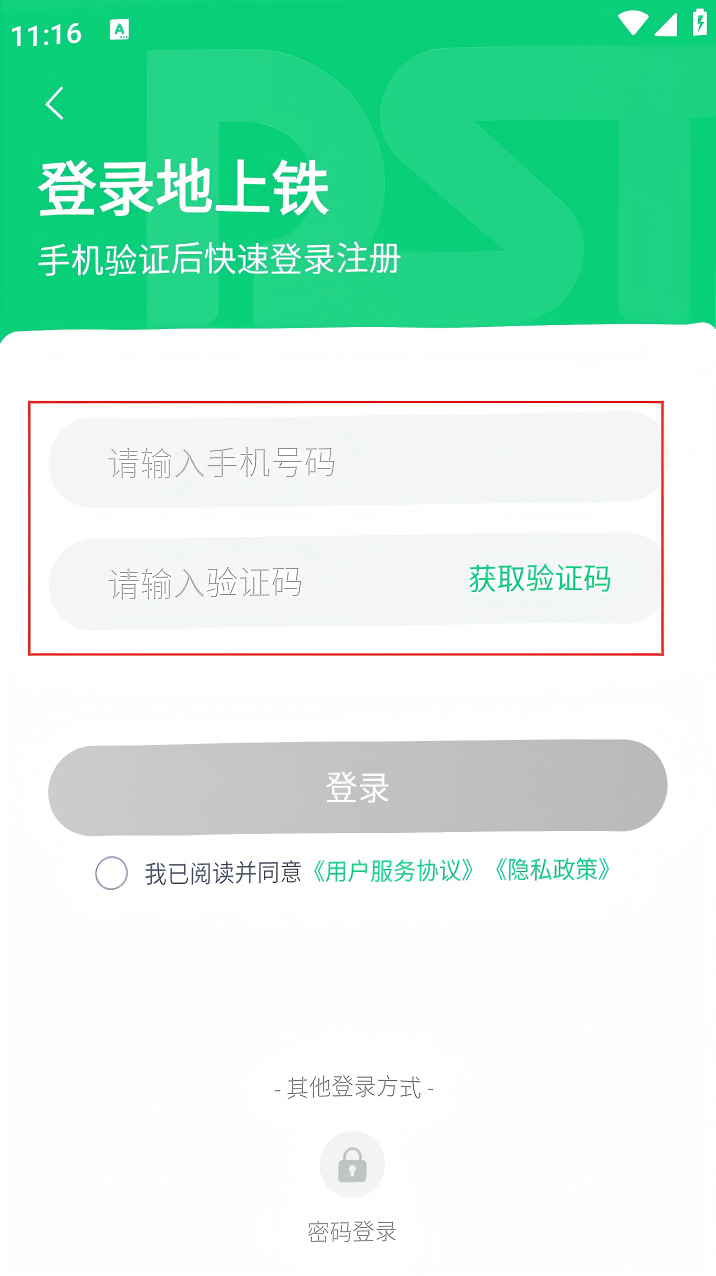Tap the battery charging status icon
Viewport: 716px width, 1276px height.
point(699,24)
